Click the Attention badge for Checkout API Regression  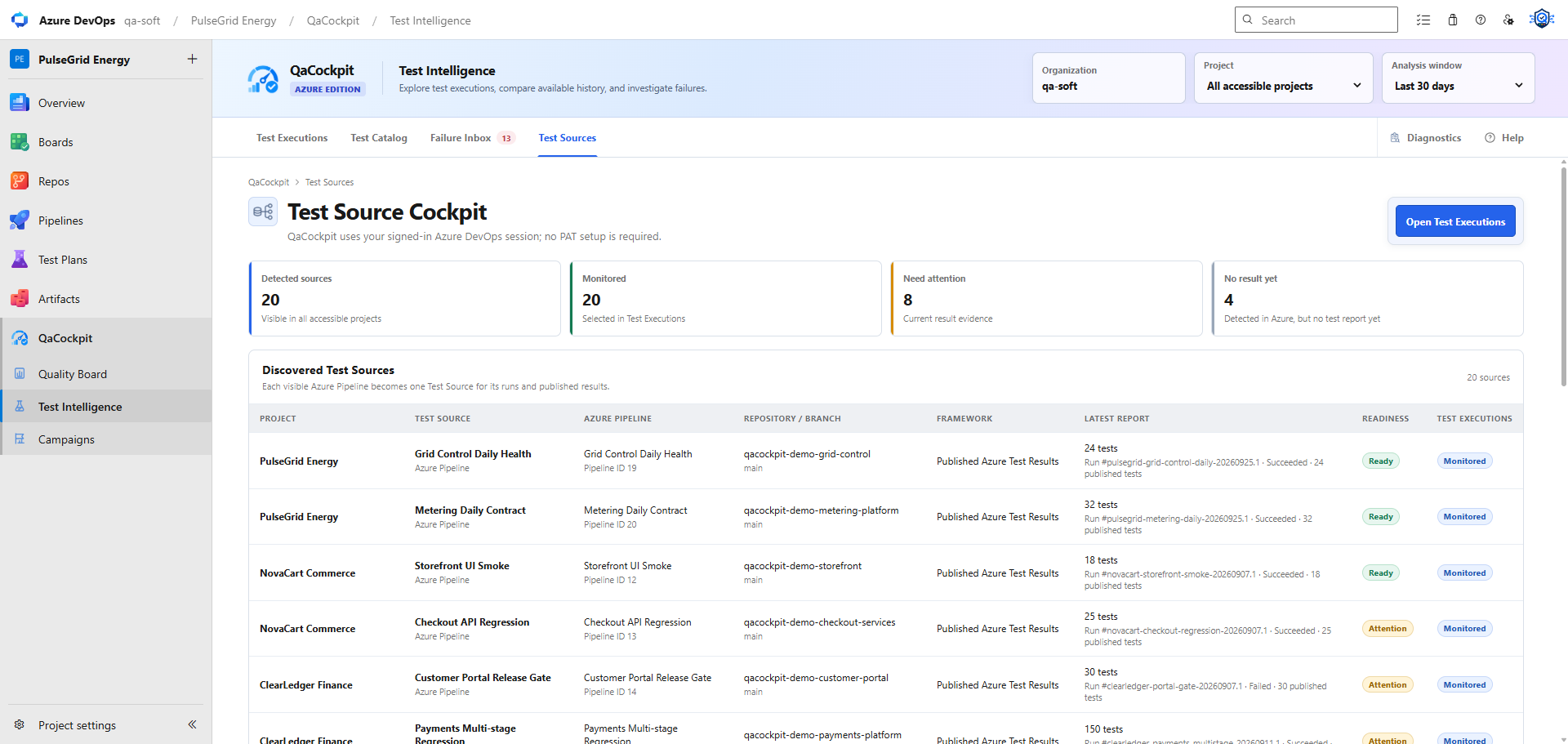click(x=1388, y=629)
